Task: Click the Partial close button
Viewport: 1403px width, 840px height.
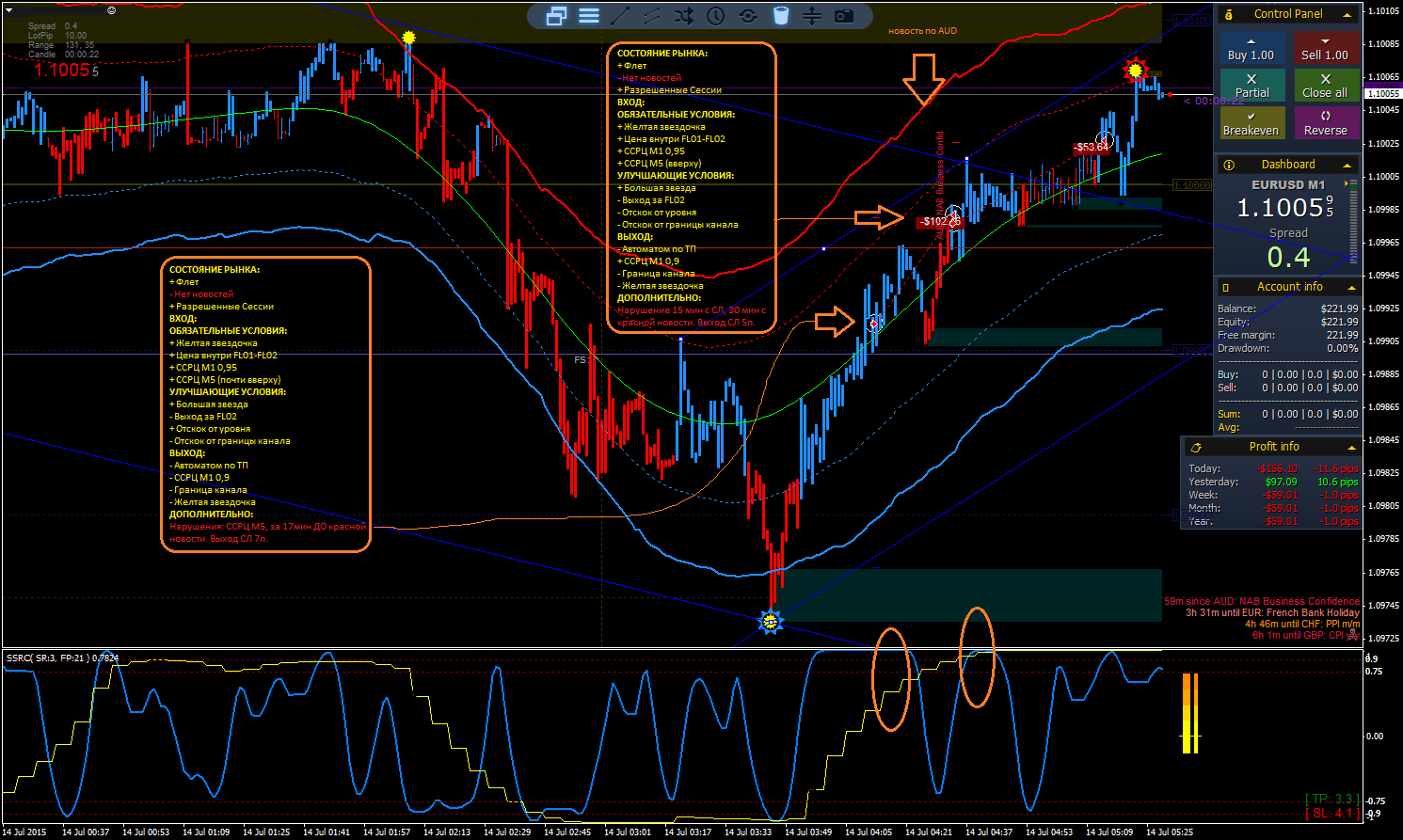Action: 1252,86
